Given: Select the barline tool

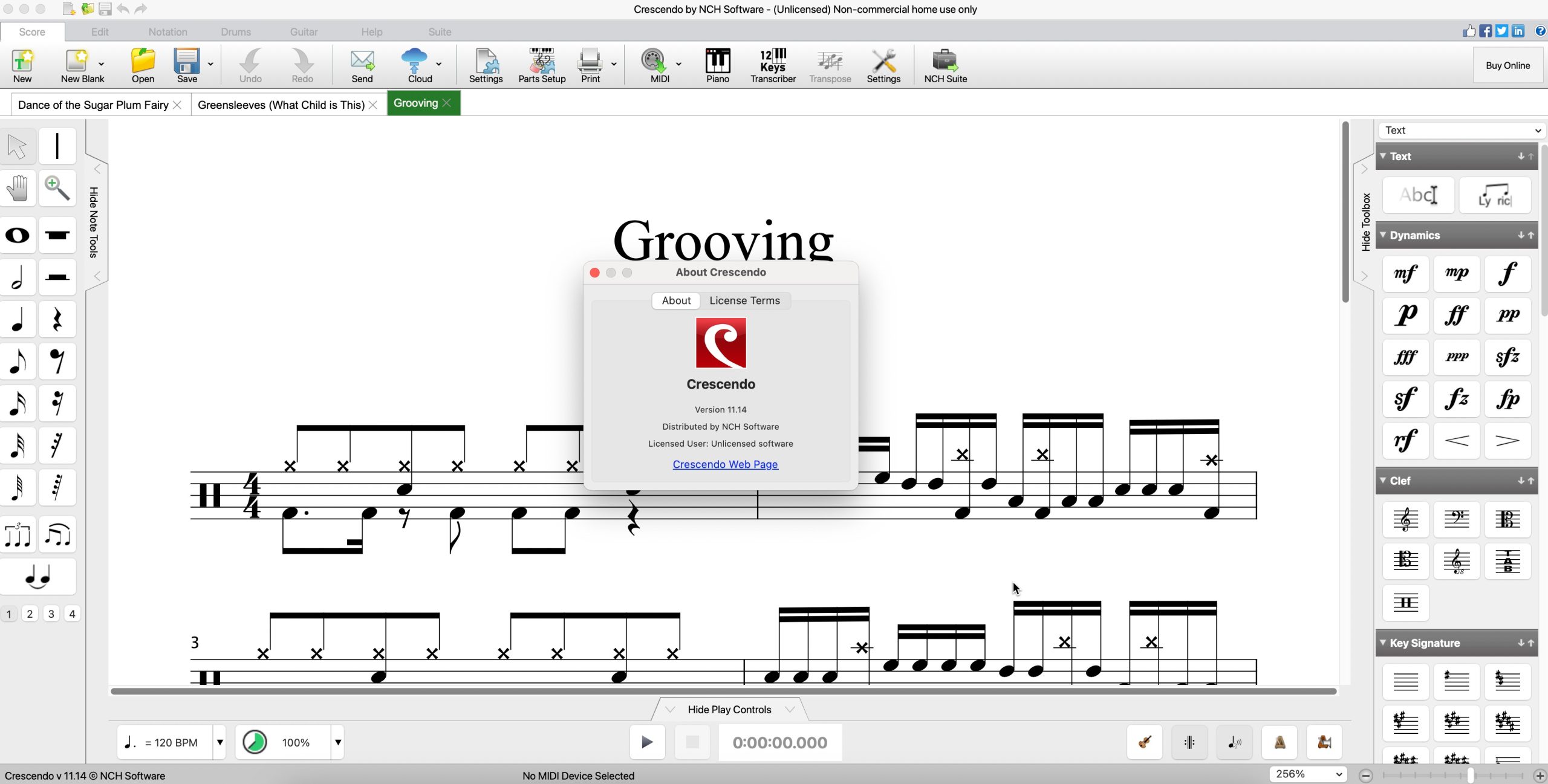Looking at the screenshot, I should (x=57, y=146).
